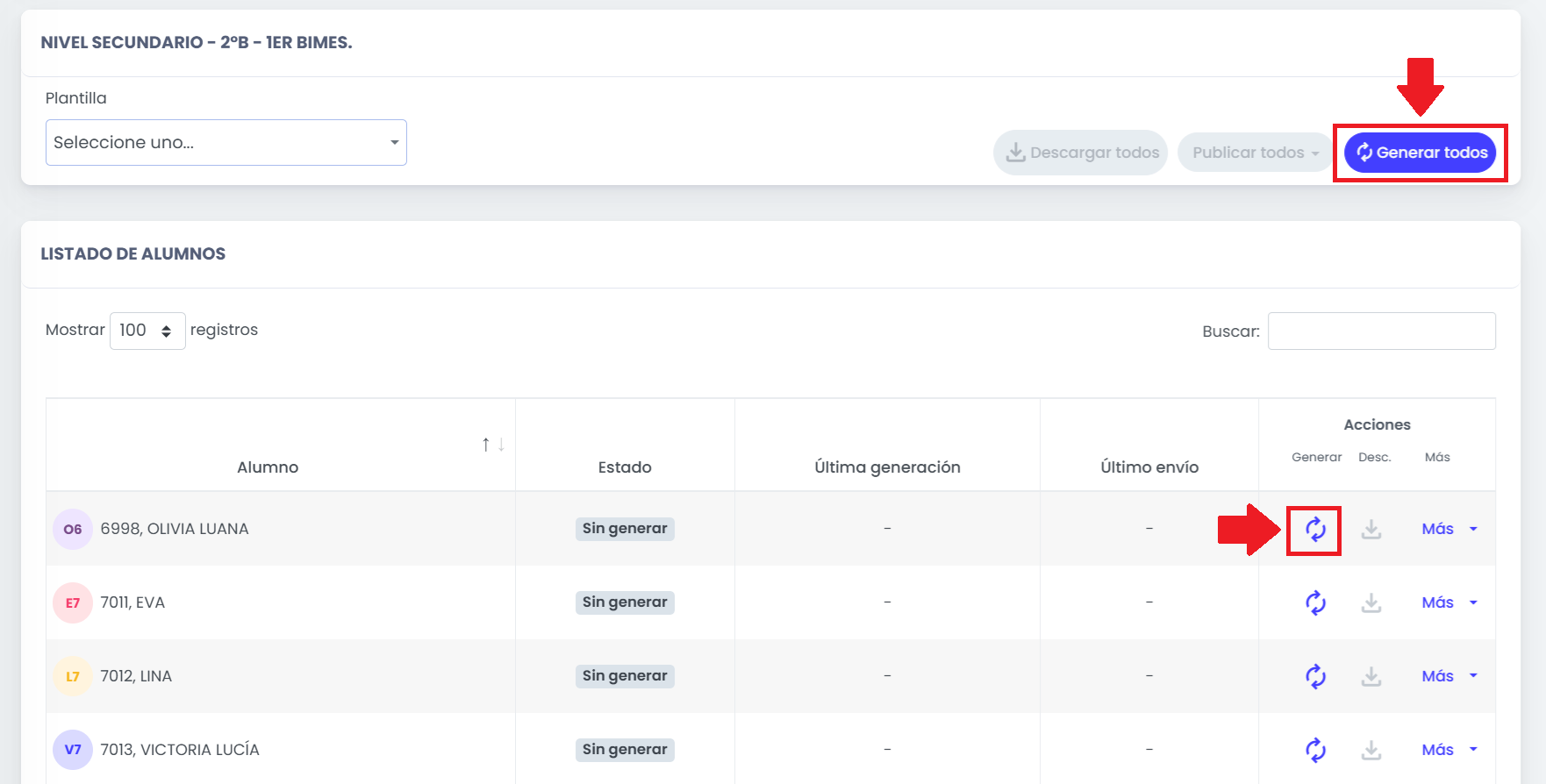Open the Mostrar 100 registros selector
Viewport: 1546px width, 784px height.
click(147, 331)
